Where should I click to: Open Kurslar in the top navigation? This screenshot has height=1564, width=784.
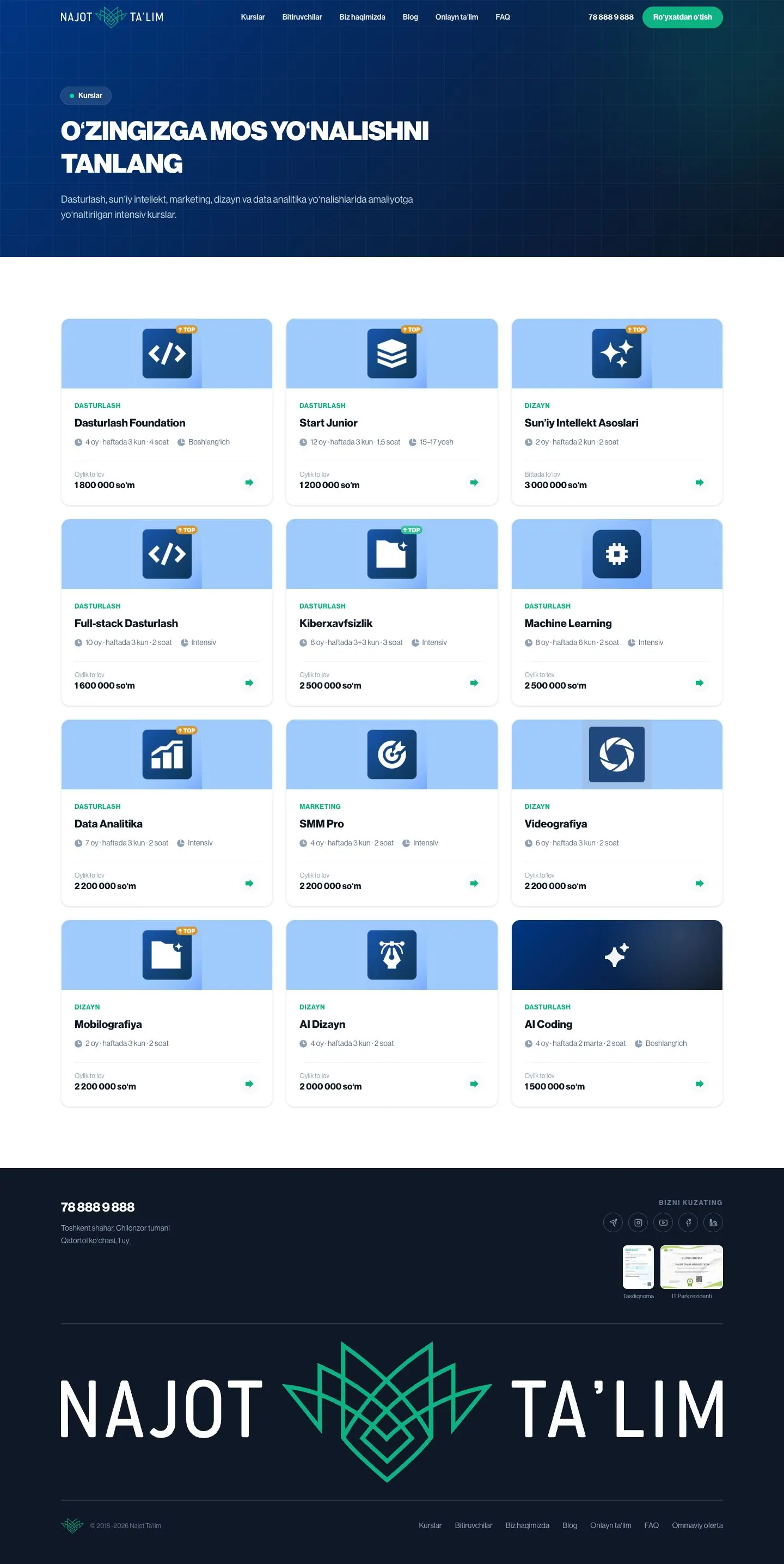253,17
